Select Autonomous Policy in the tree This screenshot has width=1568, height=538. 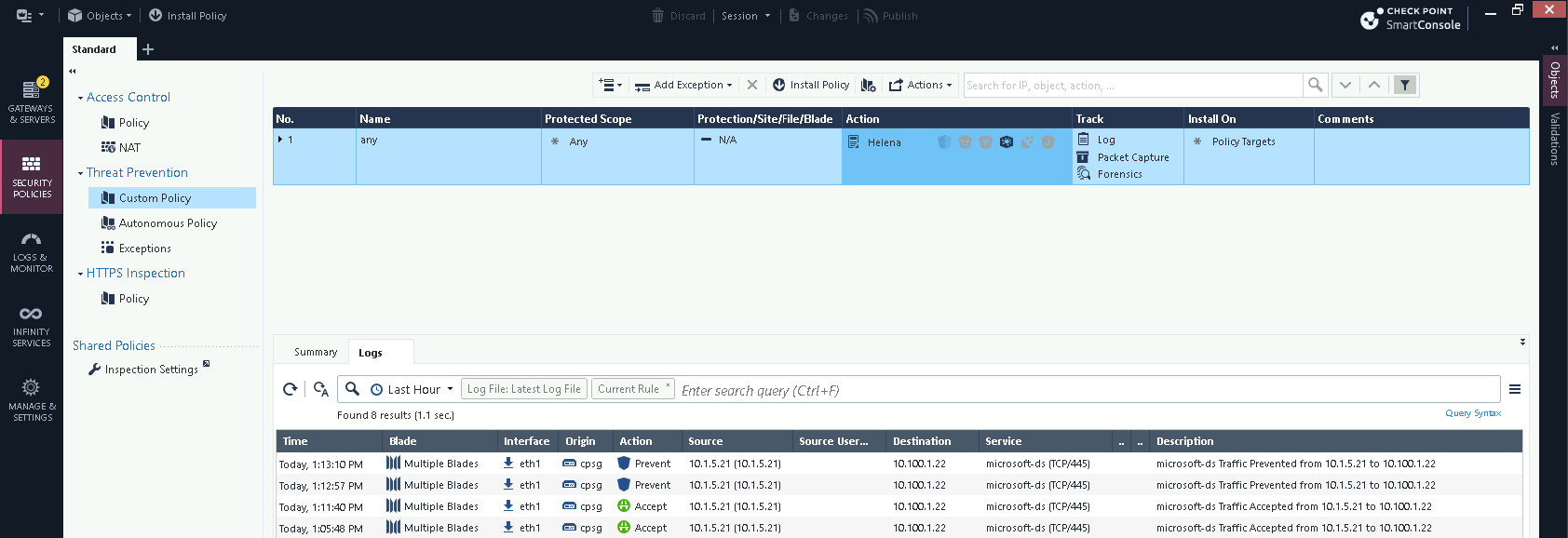click(x=168, y=223)
